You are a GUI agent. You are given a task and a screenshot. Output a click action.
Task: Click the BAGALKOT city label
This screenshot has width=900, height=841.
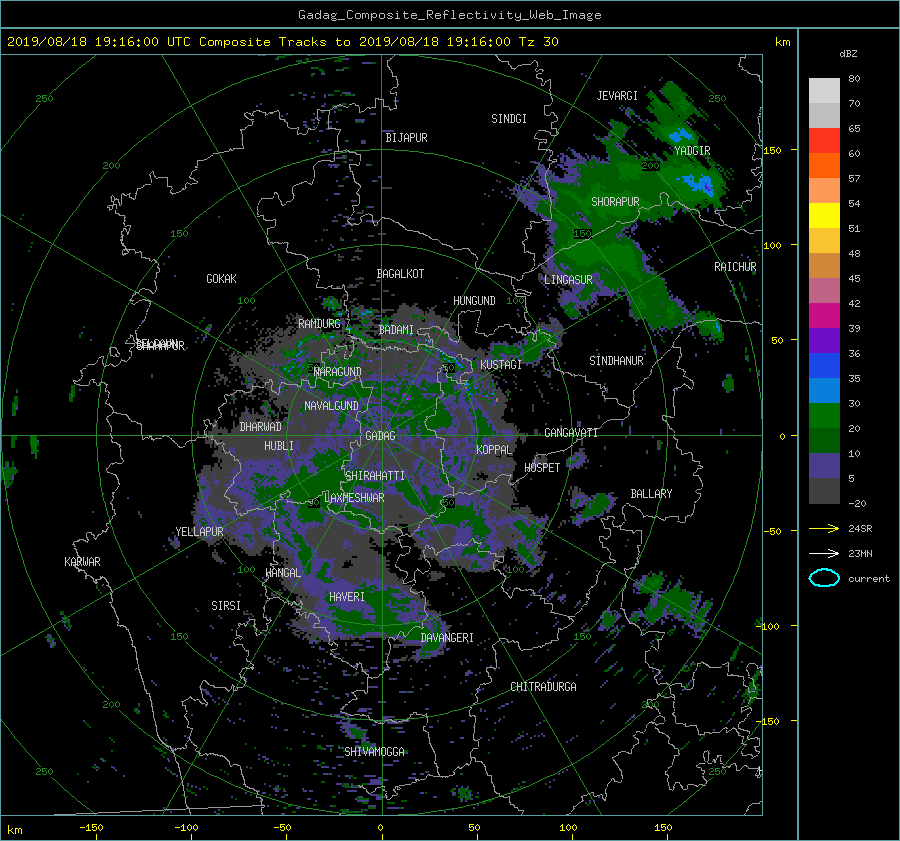point(400,274)
